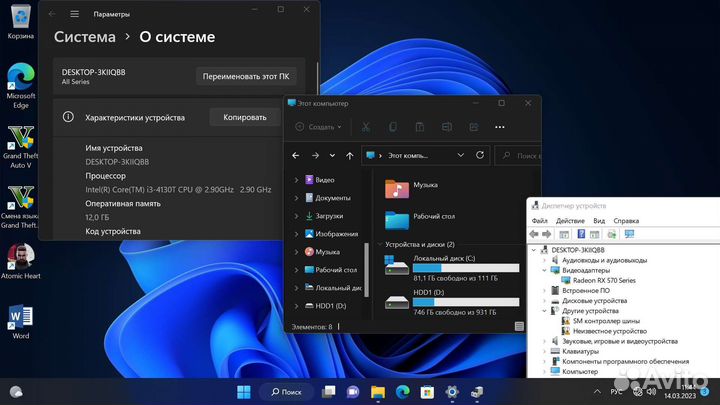Collapse the Устройства и диски section
Screen dimensions: 720x405
[x=378, y=244]
